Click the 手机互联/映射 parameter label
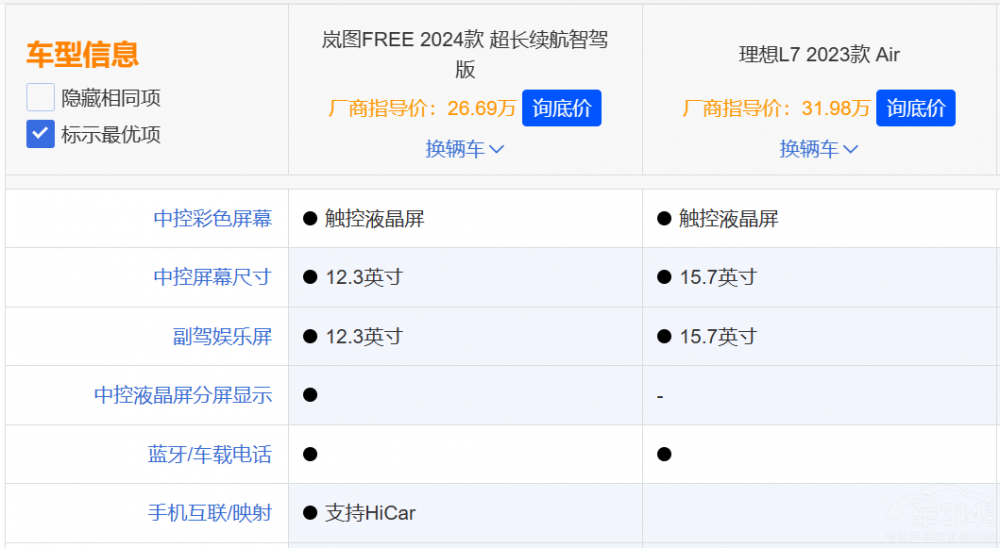This screenshot has width=1000, height=548. [x=210, y=513]
